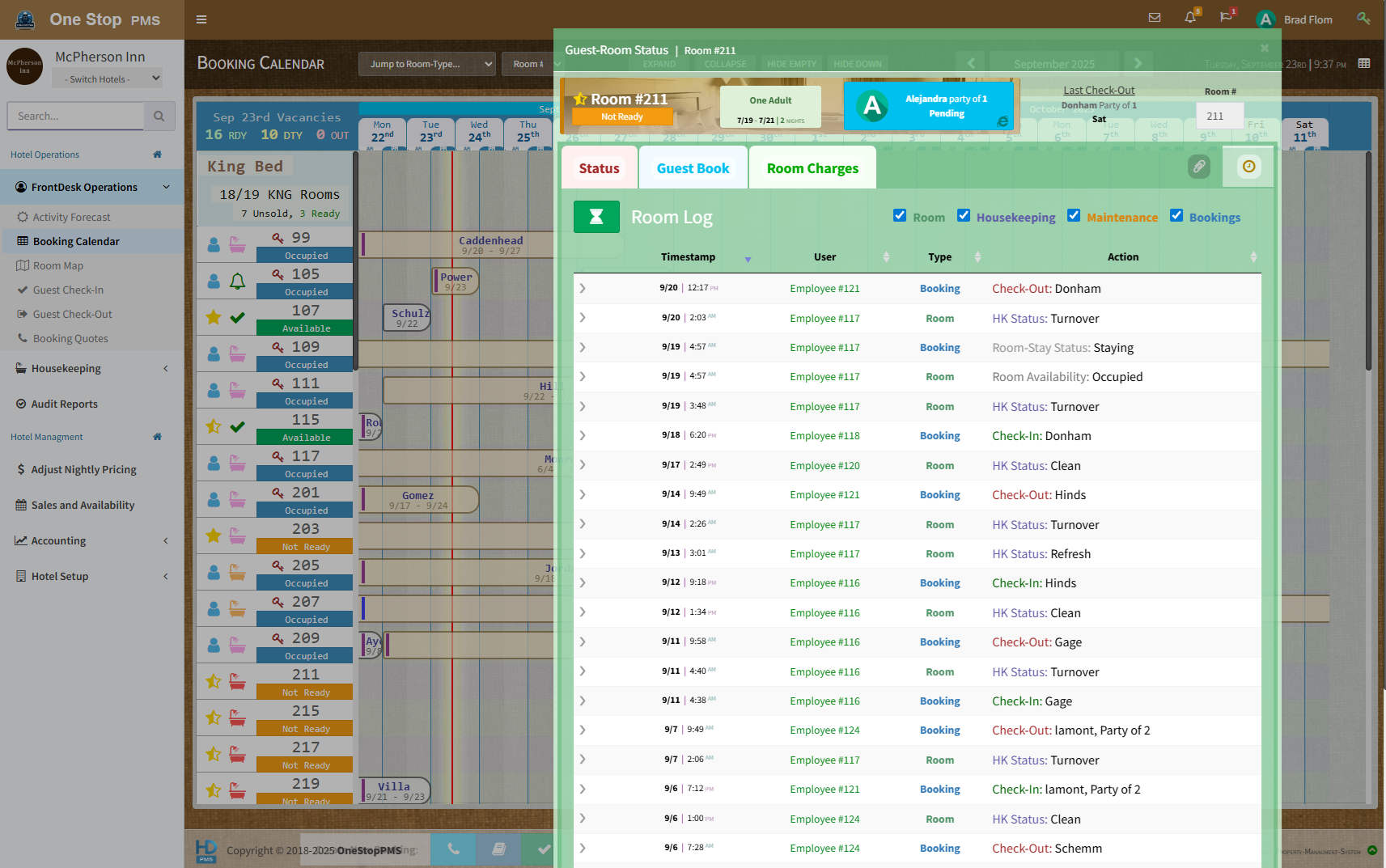The width and height of the screenshot is (1386, 868).
Task: Click the flag alerts icon
Action: point(1226,18)
